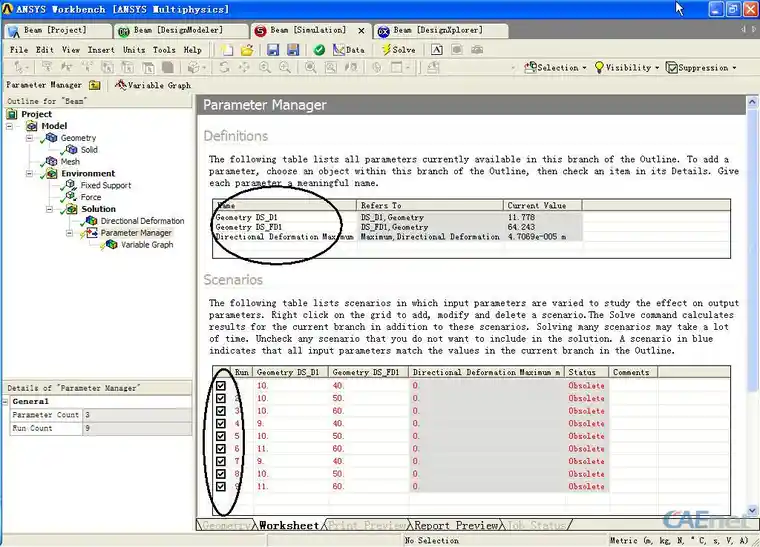Click the second Save As disk icon

click(293, 50)
